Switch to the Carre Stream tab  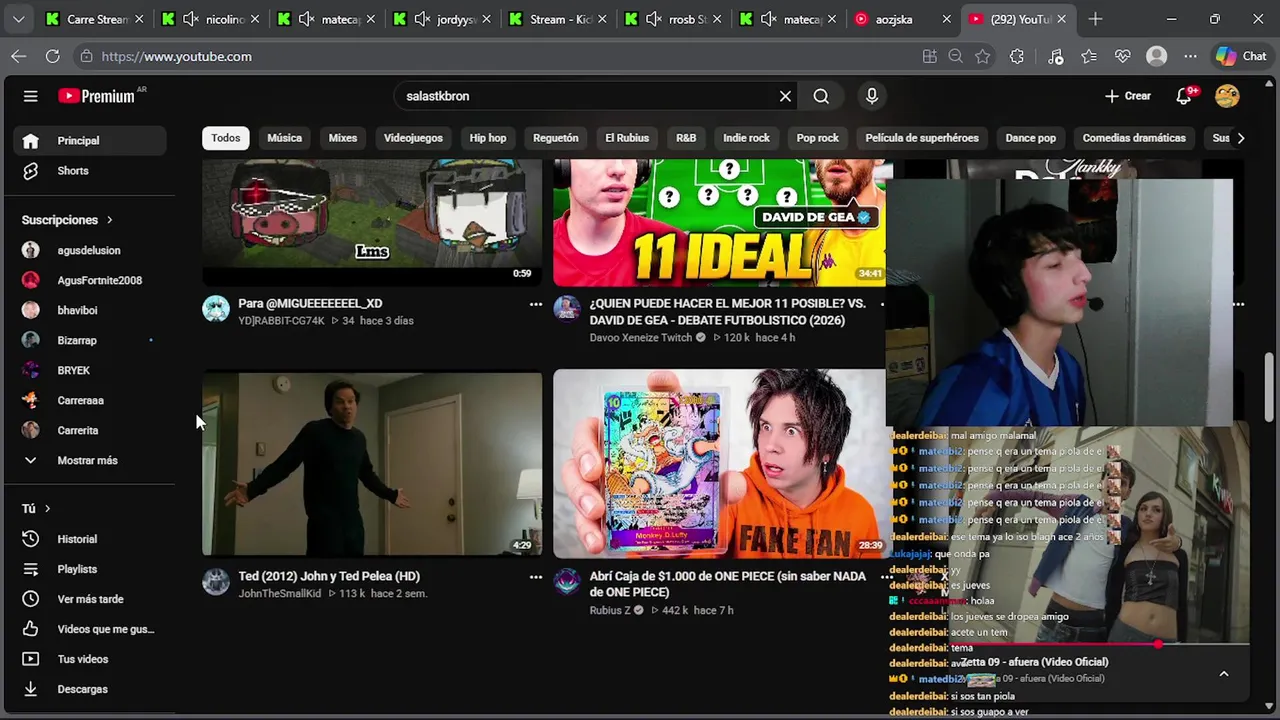coord(95,19)
